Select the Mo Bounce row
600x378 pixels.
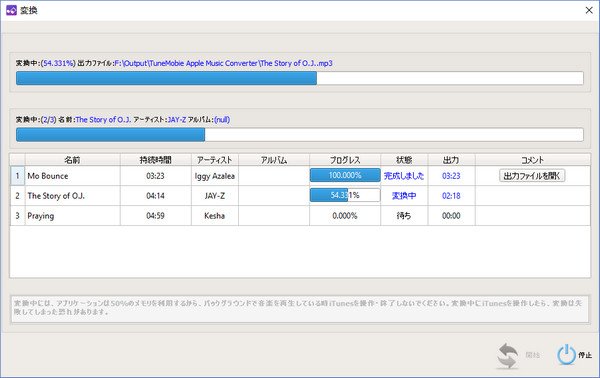tap(300, 176)
